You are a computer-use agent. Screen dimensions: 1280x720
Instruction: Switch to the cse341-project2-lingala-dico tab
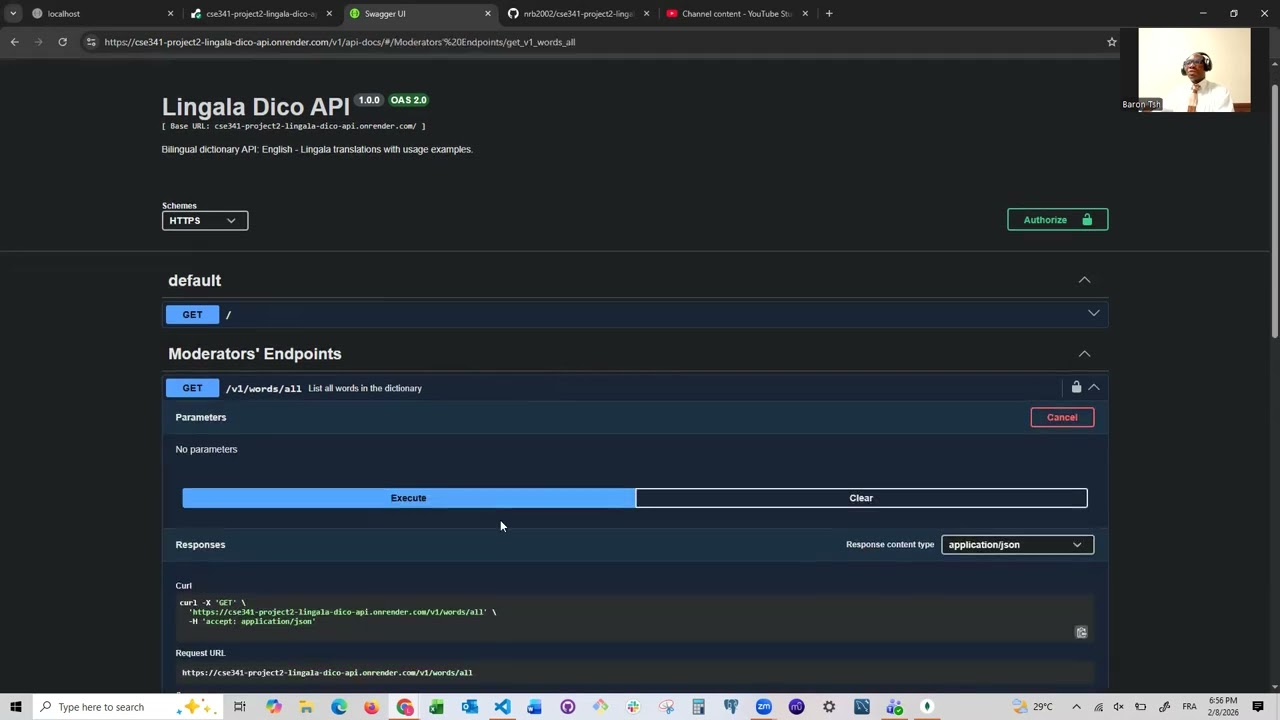[x=263, y=14]
